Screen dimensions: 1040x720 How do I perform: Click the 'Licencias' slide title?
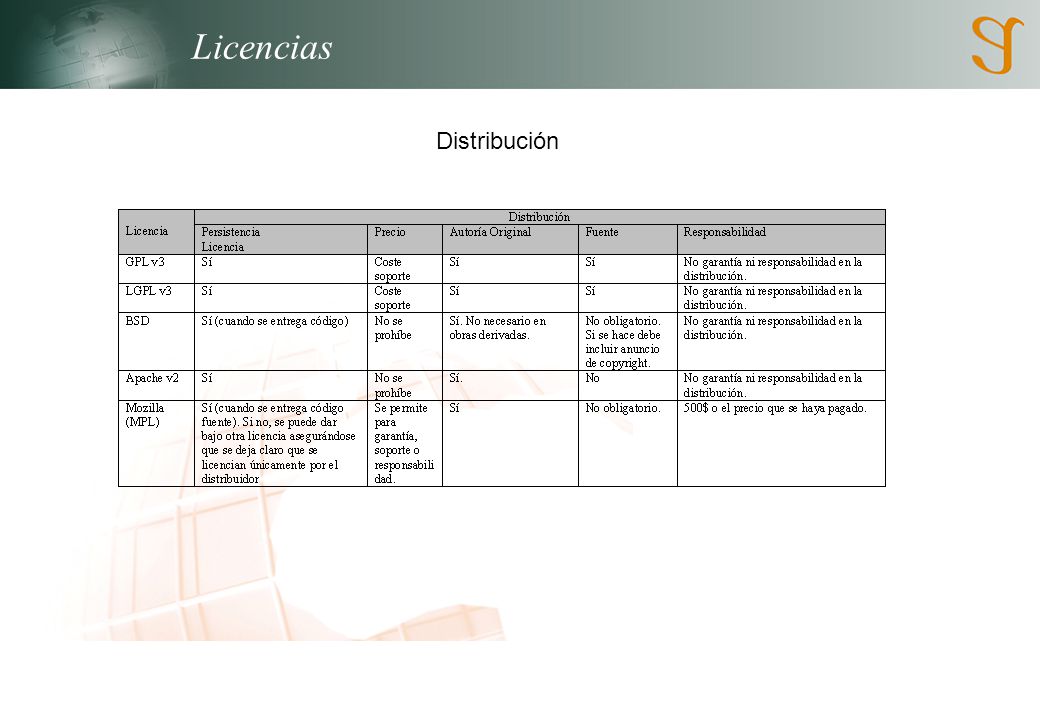pos(261,47)
